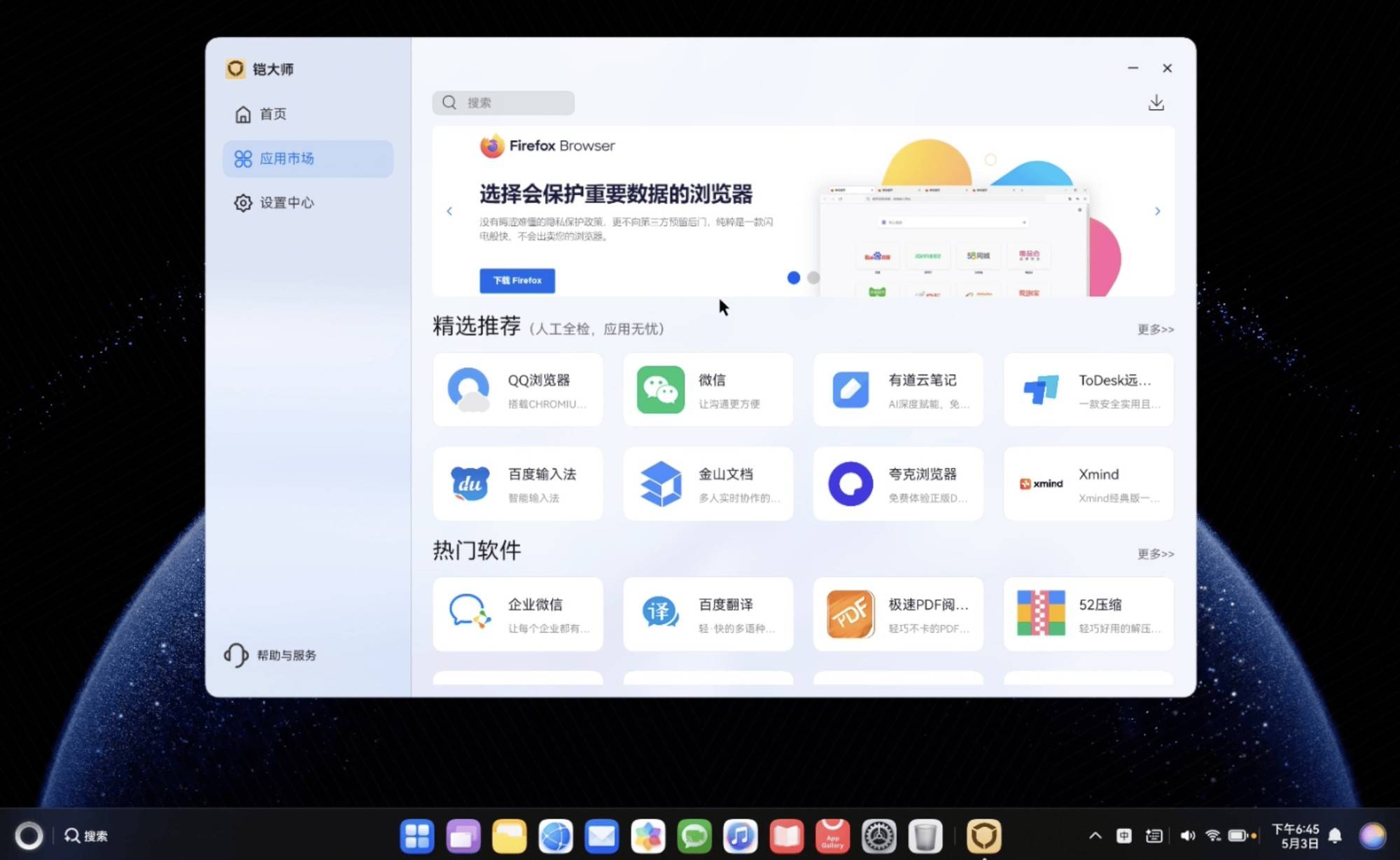Open the ToDesk remote app icon

pos(1041,390)
